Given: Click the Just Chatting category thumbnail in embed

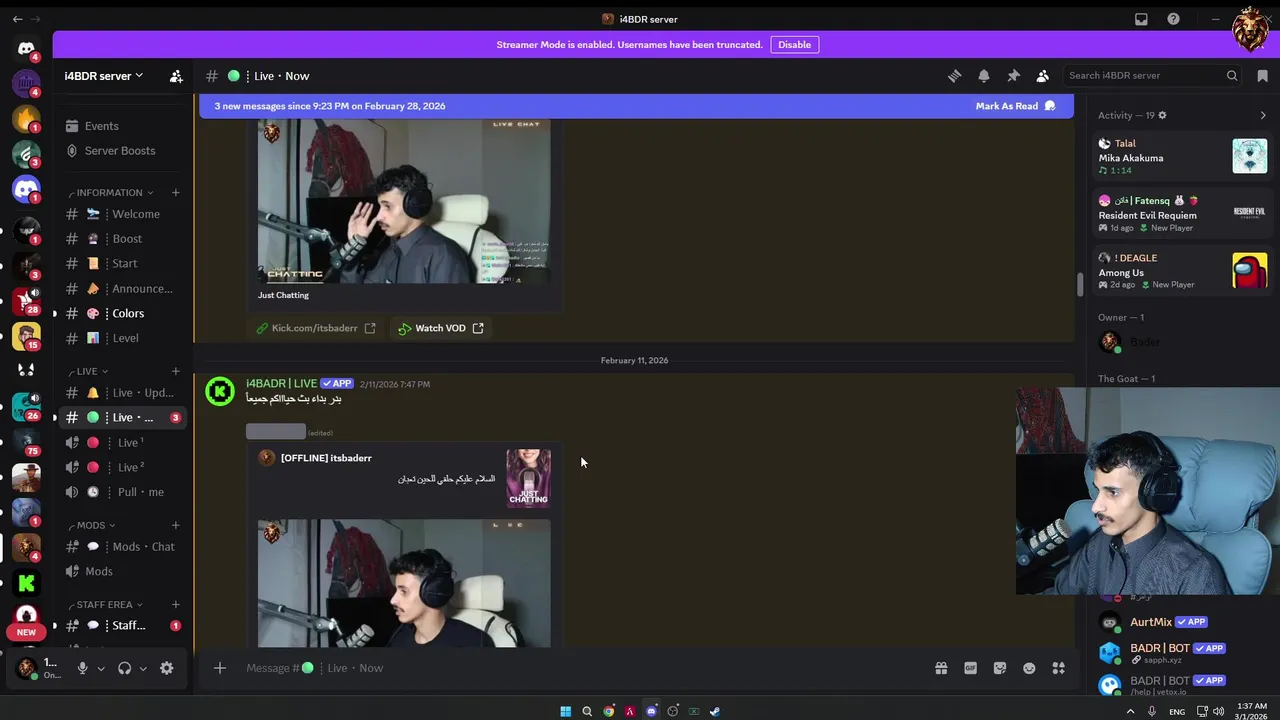Looking at the screenshot, I should click(x=528, y=478).
